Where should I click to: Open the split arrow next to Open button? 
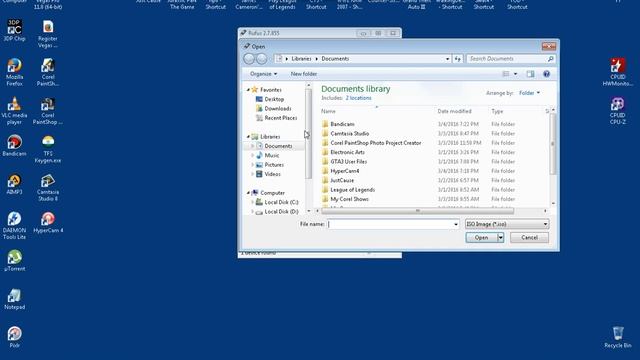(501, 238)
